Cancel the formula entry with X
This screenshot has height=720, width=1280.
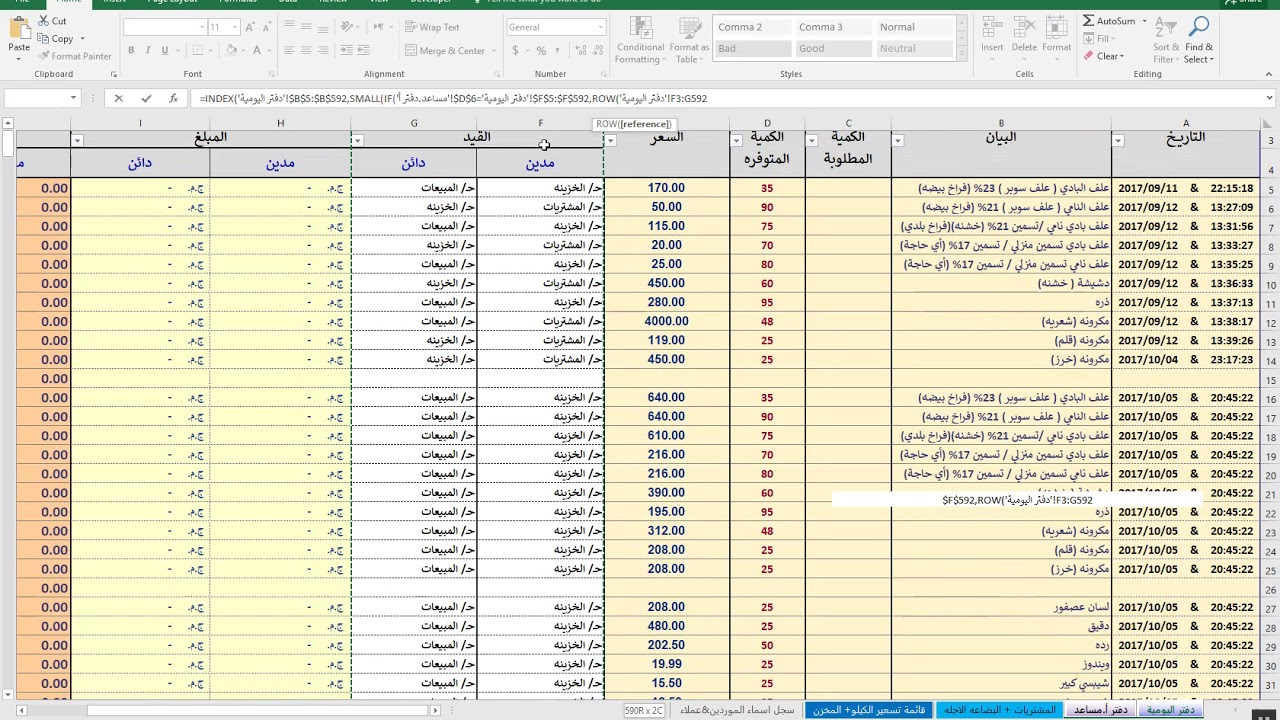[x=118, y=98]
